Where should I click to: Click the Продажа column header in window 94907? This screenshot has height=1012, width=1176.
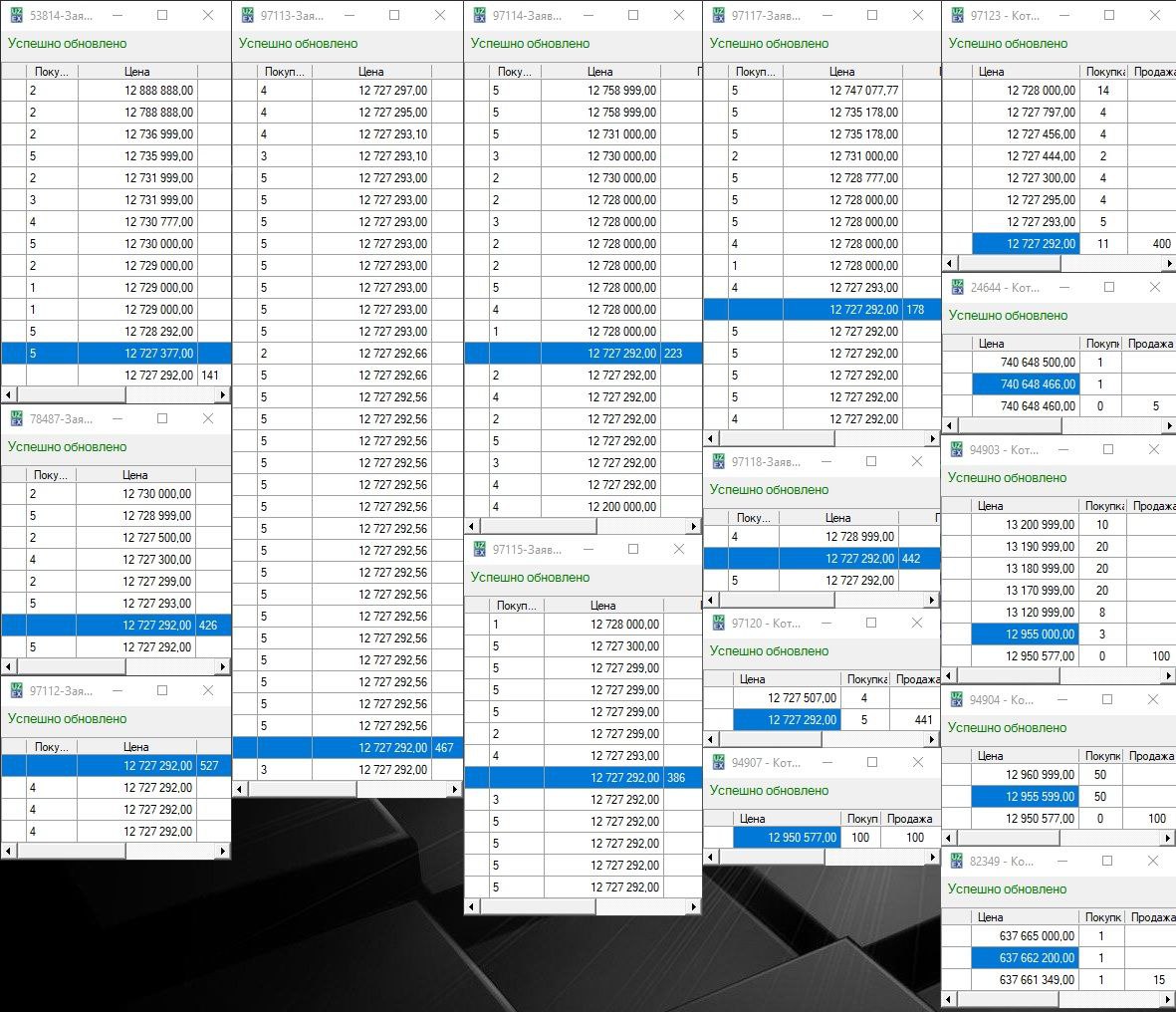pos(909,819)
